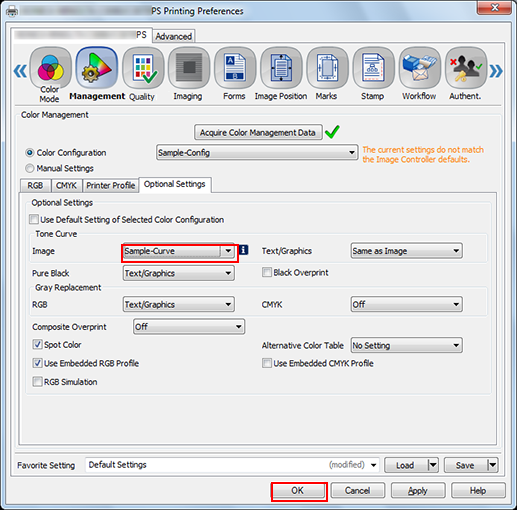The image size is (517, 510).
Task: Click the Acquire Color Management Data button
Action: click(258, 132)
